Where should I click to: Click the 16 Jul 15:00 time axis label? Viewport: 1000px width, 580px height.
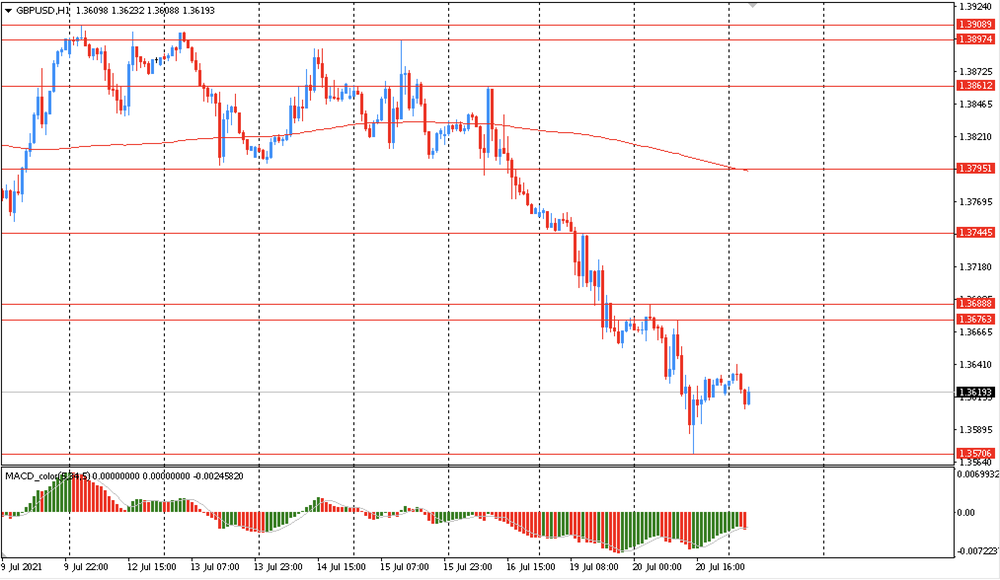coord(531,567)
